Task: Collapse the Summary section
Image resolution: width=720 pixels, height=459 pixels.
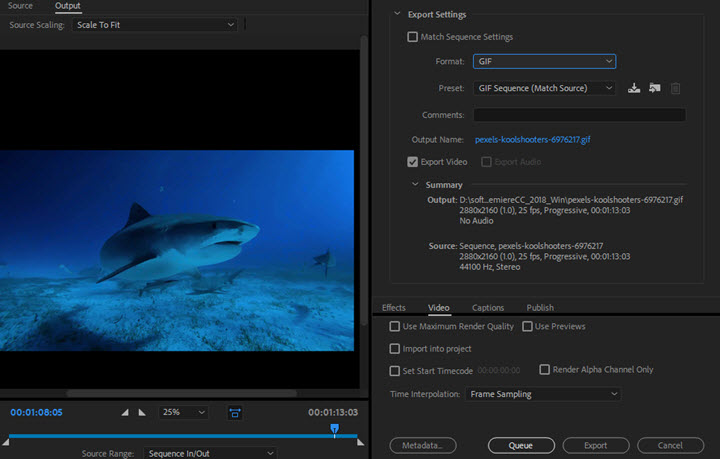Action: pos(416,185)
